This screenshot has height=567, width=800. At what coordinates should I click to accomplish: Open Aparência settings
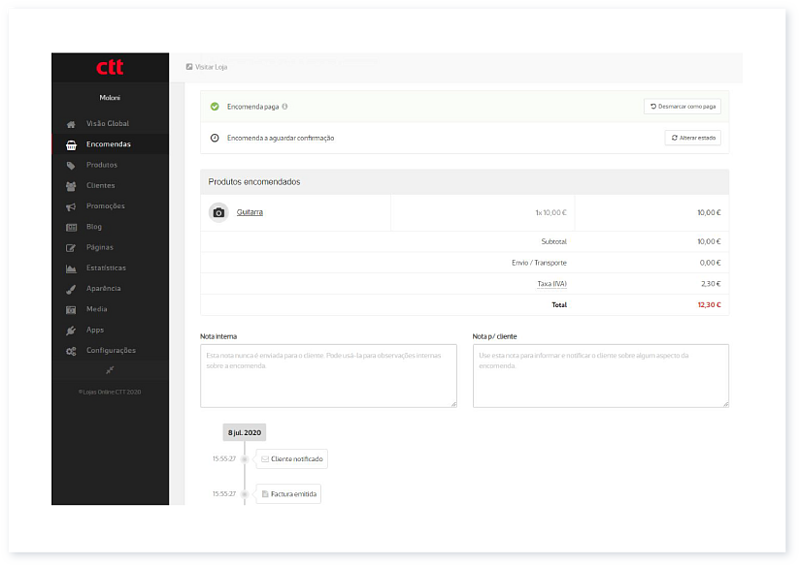click(x=110, y=288)
